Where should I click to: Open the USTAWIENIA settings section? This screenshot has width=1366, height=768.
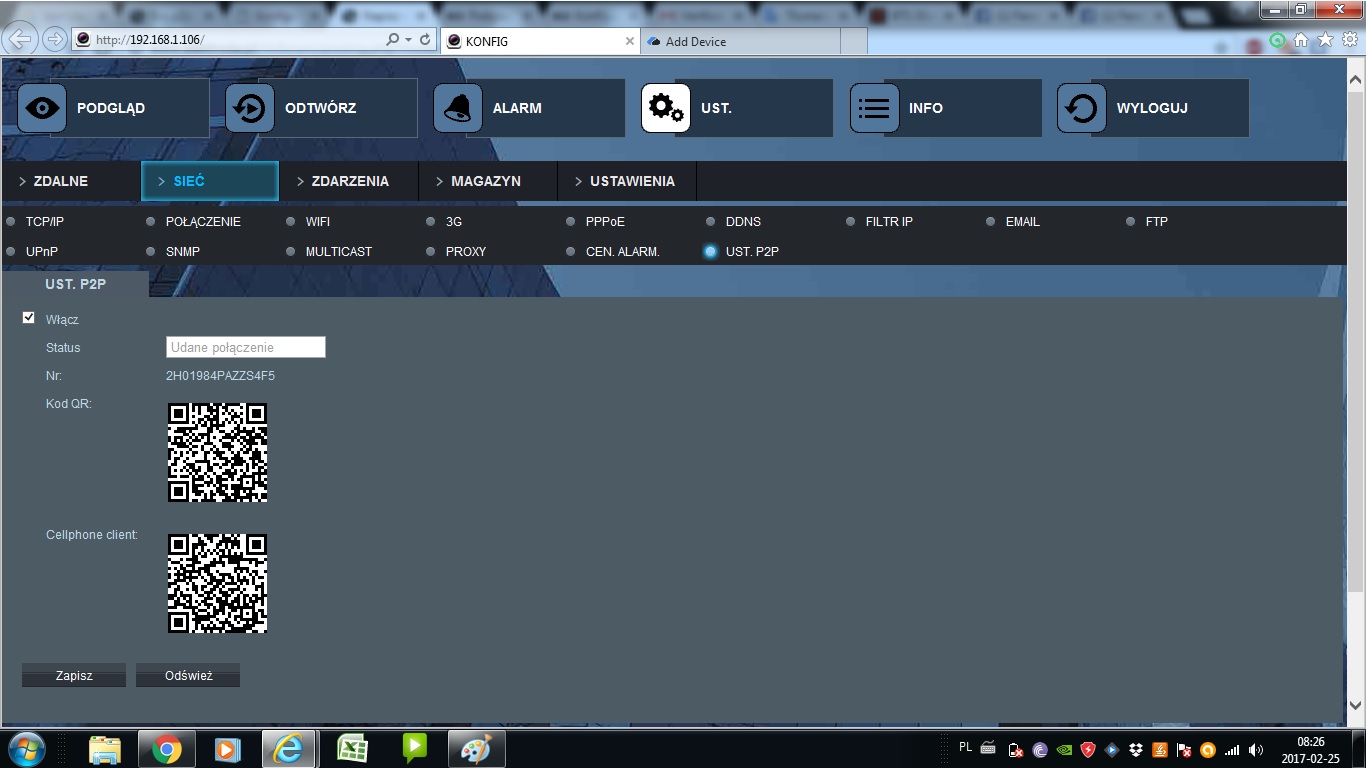[x=627, y=181]
